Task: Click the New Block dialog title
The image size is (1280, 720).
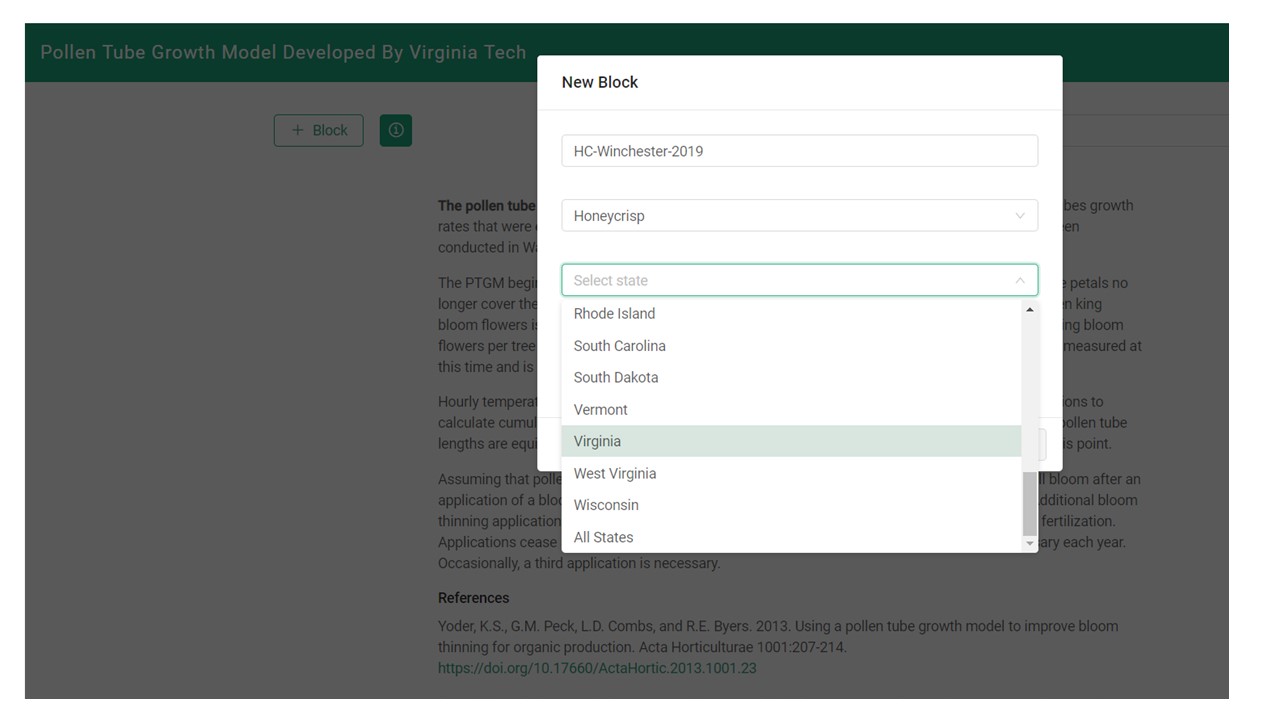Action: [x=599, y=82]
